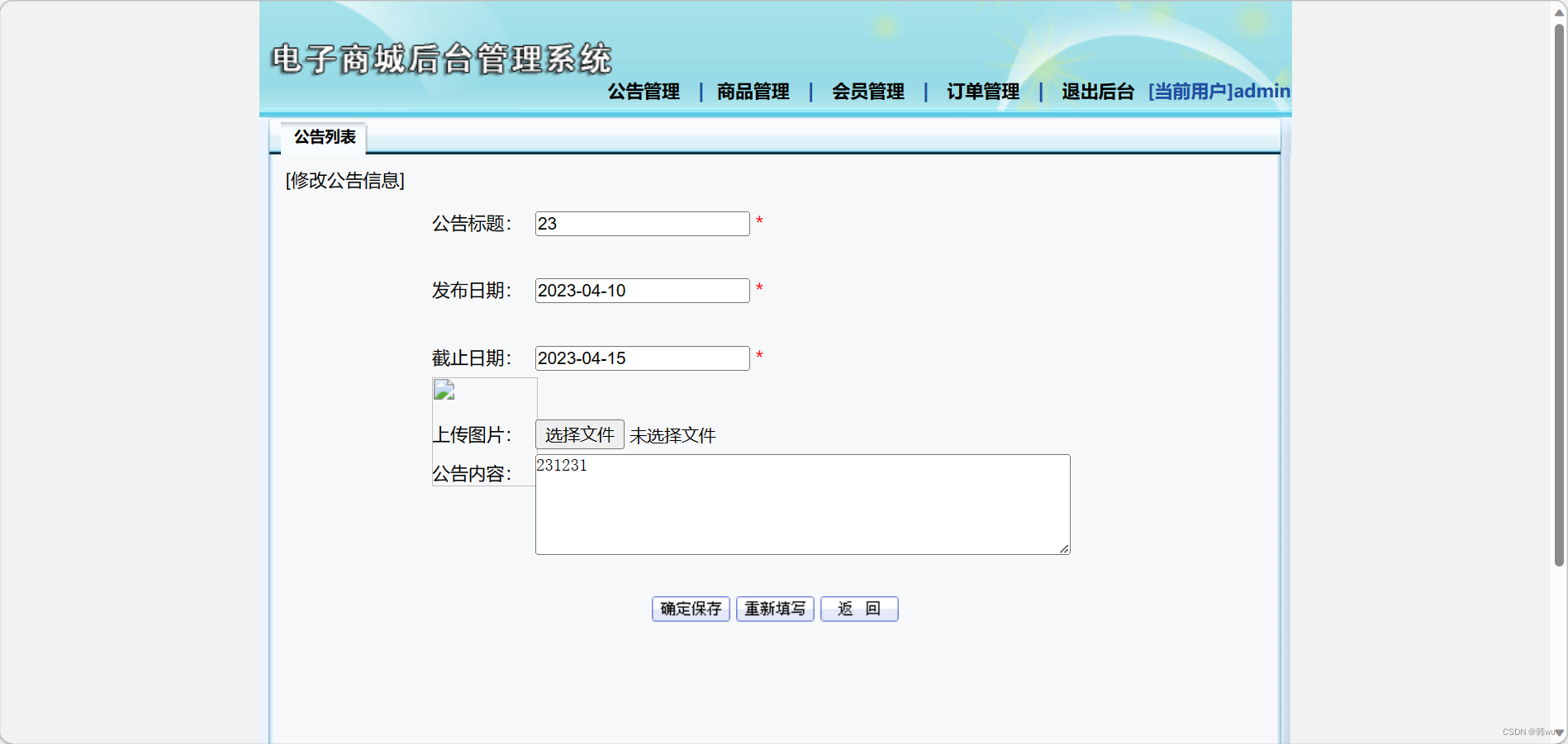This screenshot has height=744, width=1568.
Task: Click the [修改公告信息] heading text
Action: pos(345,181)
